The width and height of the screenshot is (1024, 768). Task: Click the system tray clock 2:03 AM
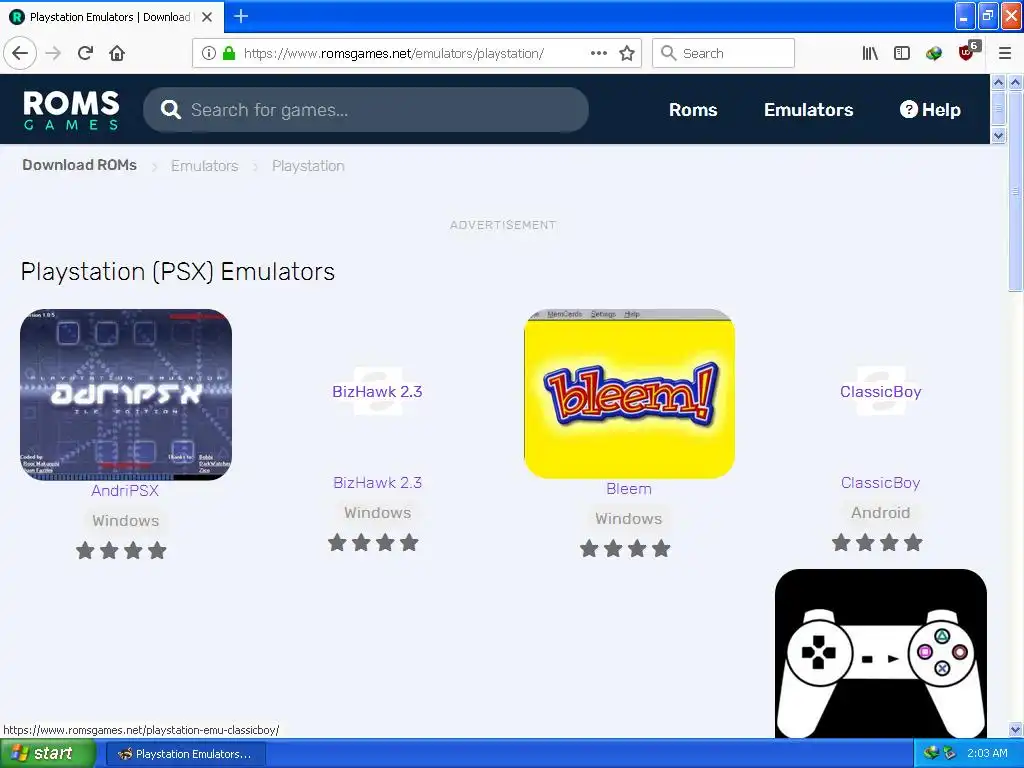(x=987, y=753)
